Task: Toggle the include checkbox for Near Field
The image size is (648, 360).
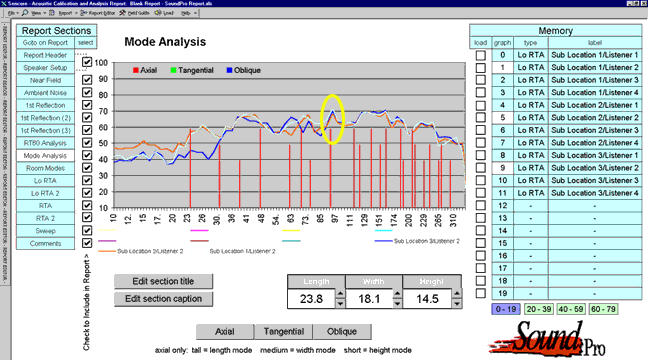Action: tap(87, 80)
